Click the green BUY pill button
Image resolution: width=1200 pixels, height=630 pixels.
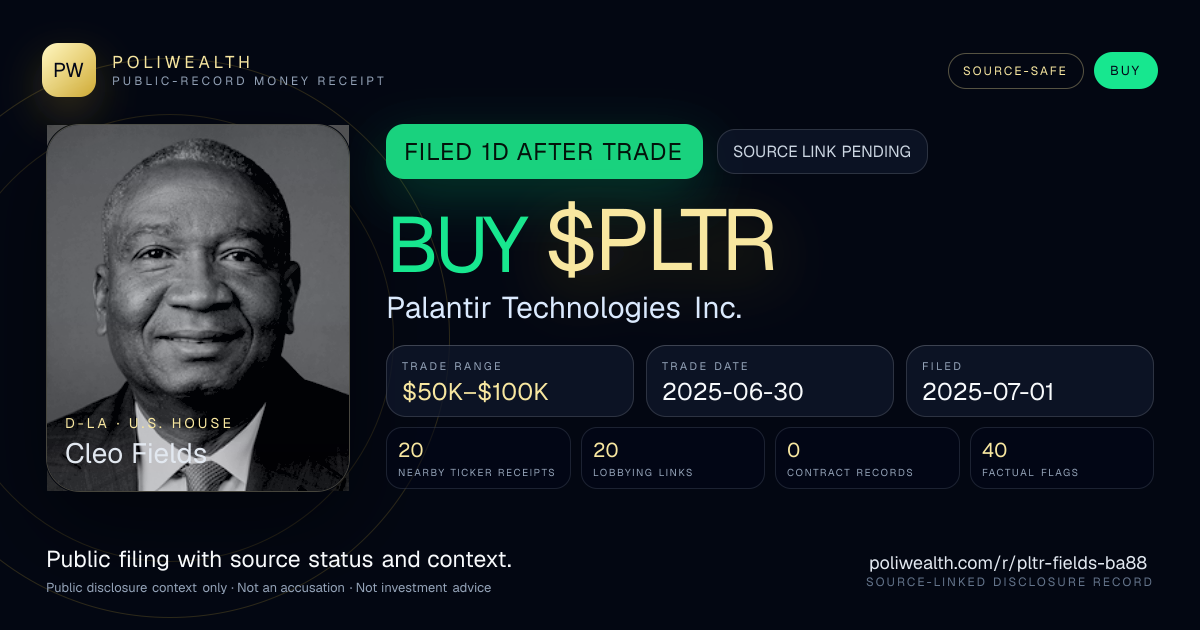pyautogui.click(x=1125, y=71)
